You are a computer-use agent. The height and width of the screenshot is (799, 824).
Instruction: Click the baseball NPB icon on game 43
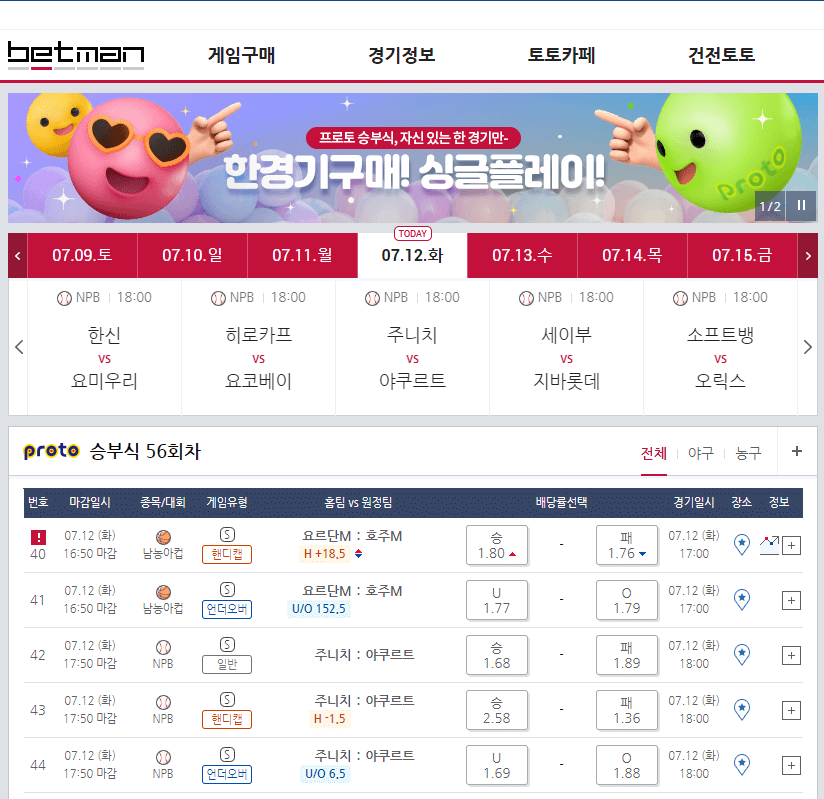tap(163, 702)
